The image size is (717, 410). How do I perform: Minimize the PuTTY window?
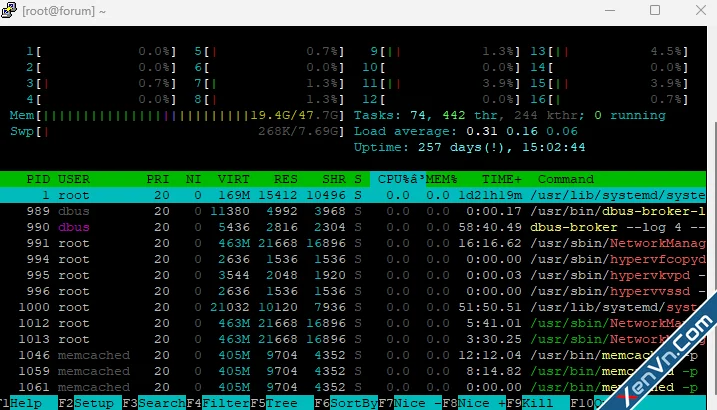610,10
